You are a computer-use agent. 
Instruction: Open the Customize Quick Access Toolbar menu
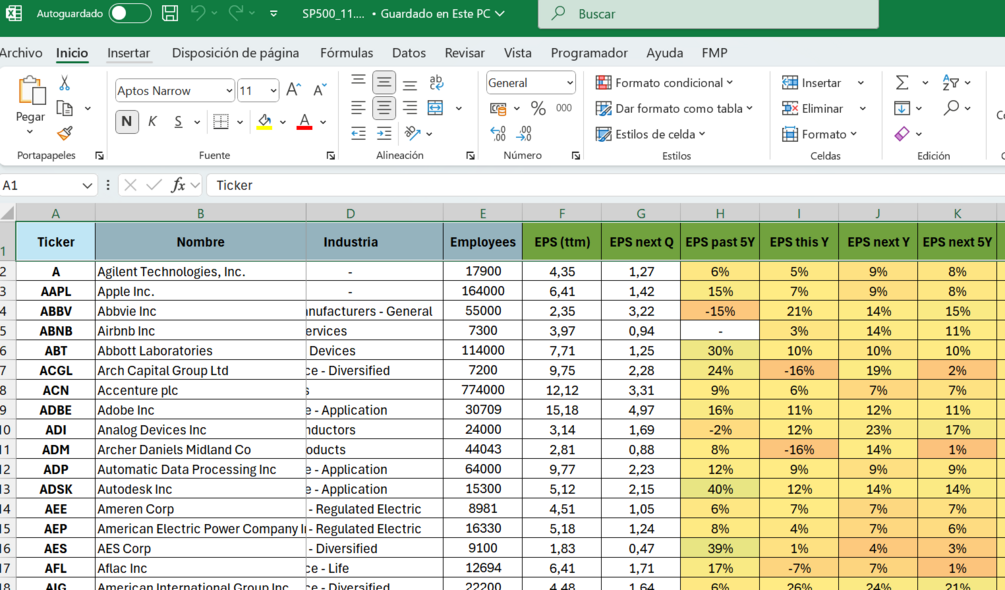pos(274,13)
